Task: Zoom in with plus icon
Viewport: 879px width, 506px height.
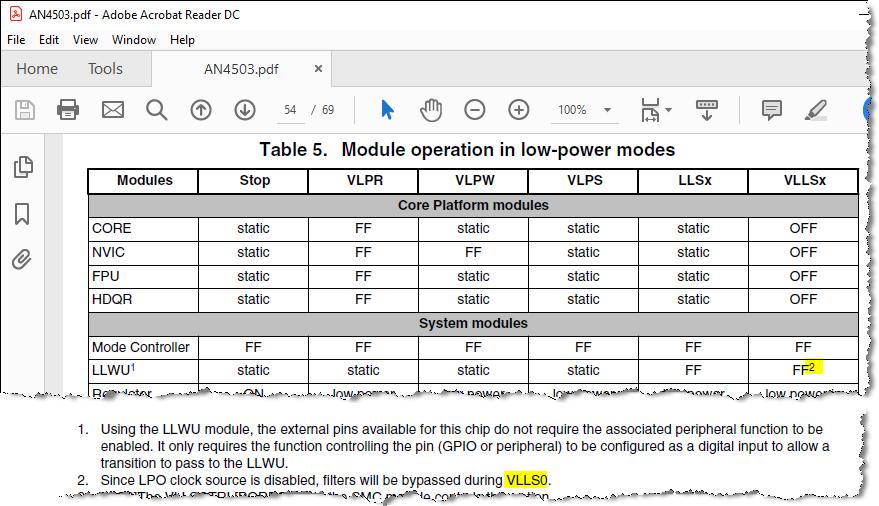Action: click(x=519, y=110)
